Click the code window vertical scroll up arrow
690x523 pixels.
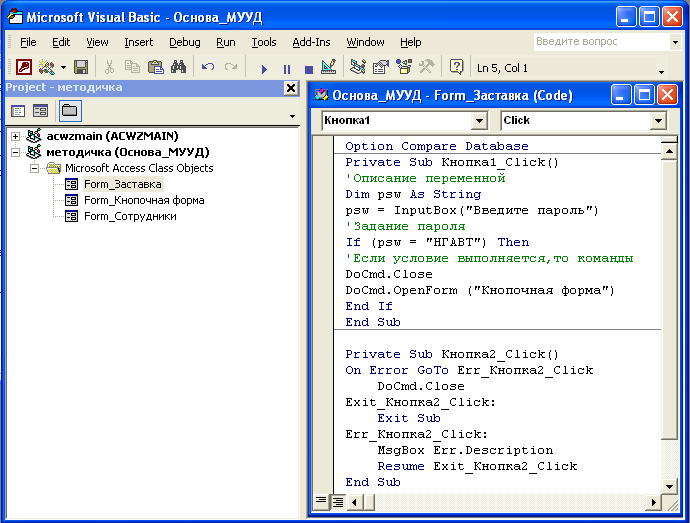669,151
